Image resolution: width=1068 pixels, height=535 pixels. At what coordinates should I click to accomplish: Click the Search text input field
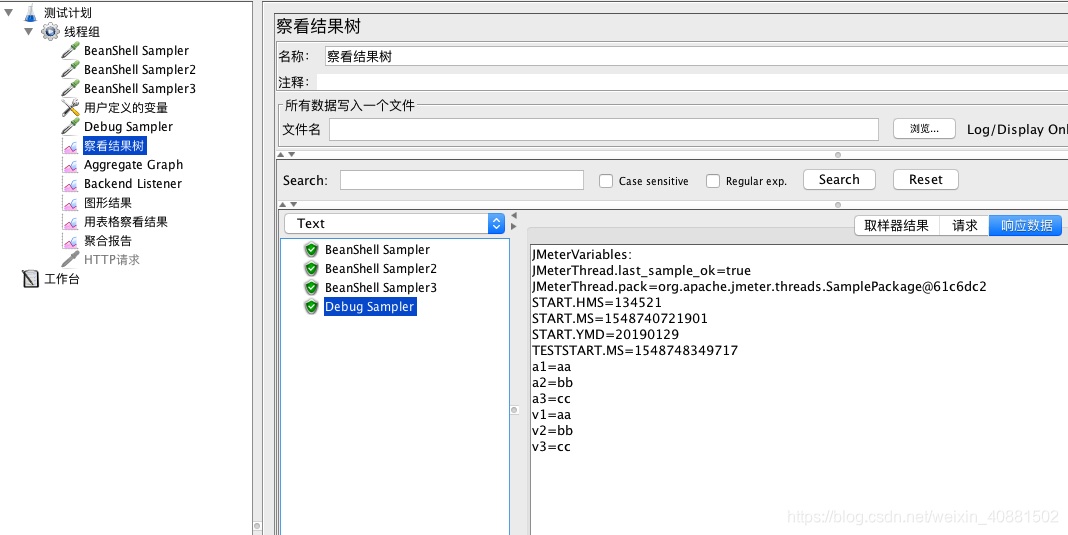click(x=462, y=180)
